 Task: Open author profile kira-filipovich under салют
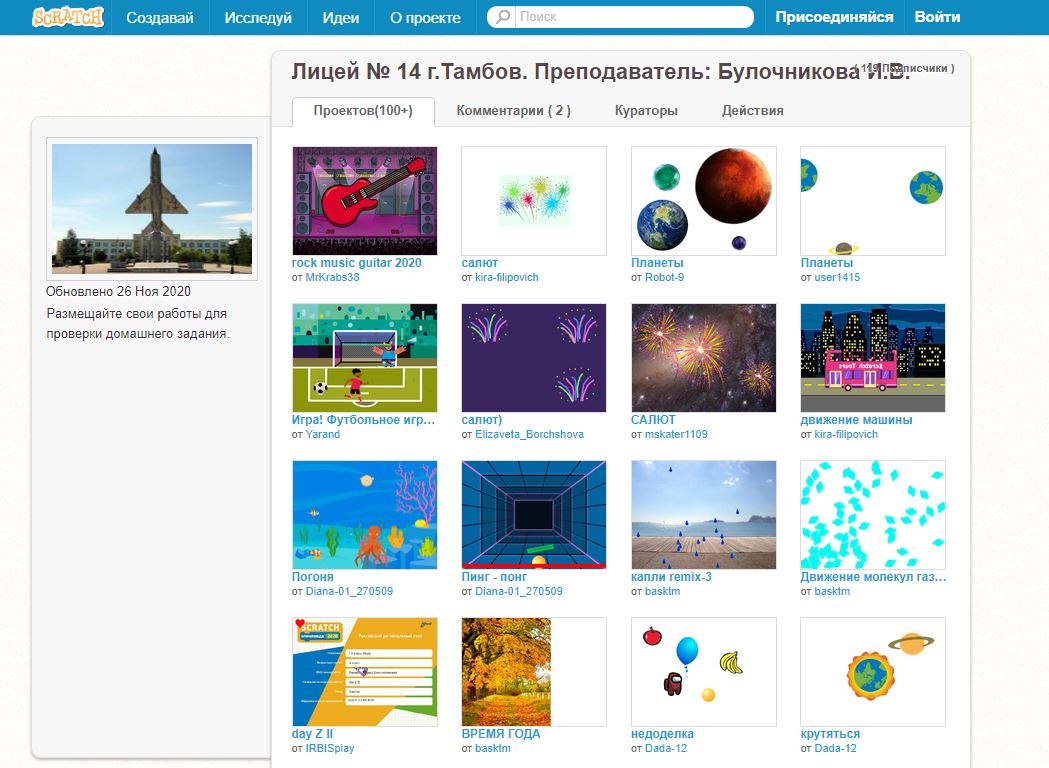506,277
